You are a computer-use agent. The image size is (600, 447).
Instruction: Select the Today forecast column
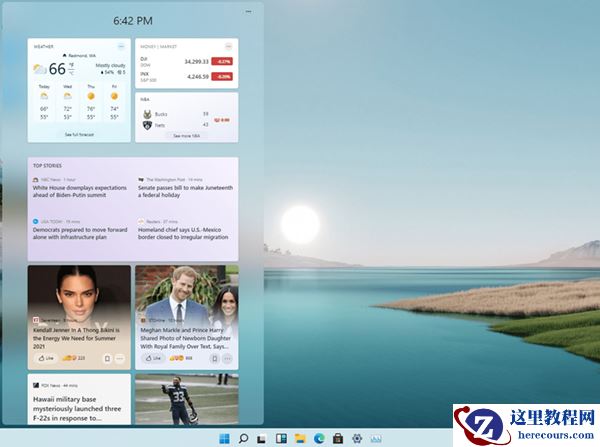[44, 102]
